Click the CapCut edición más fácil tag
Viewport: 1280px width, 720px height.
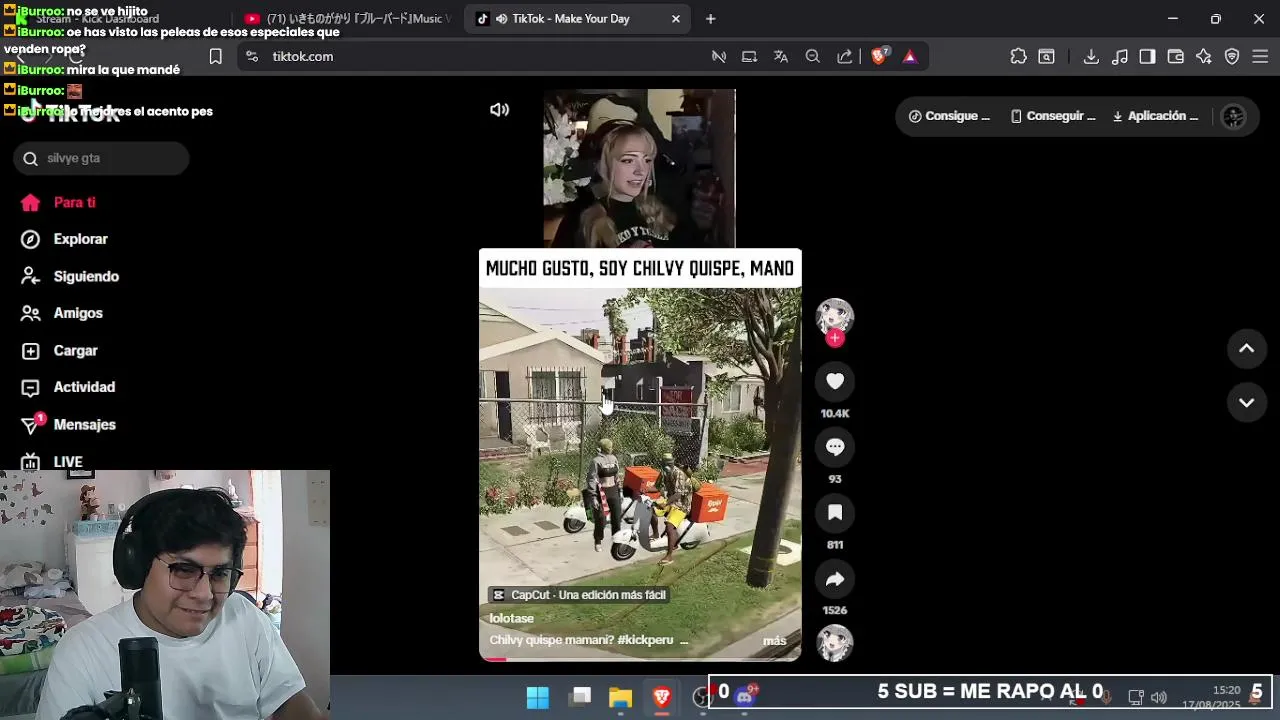coord(578,595)
